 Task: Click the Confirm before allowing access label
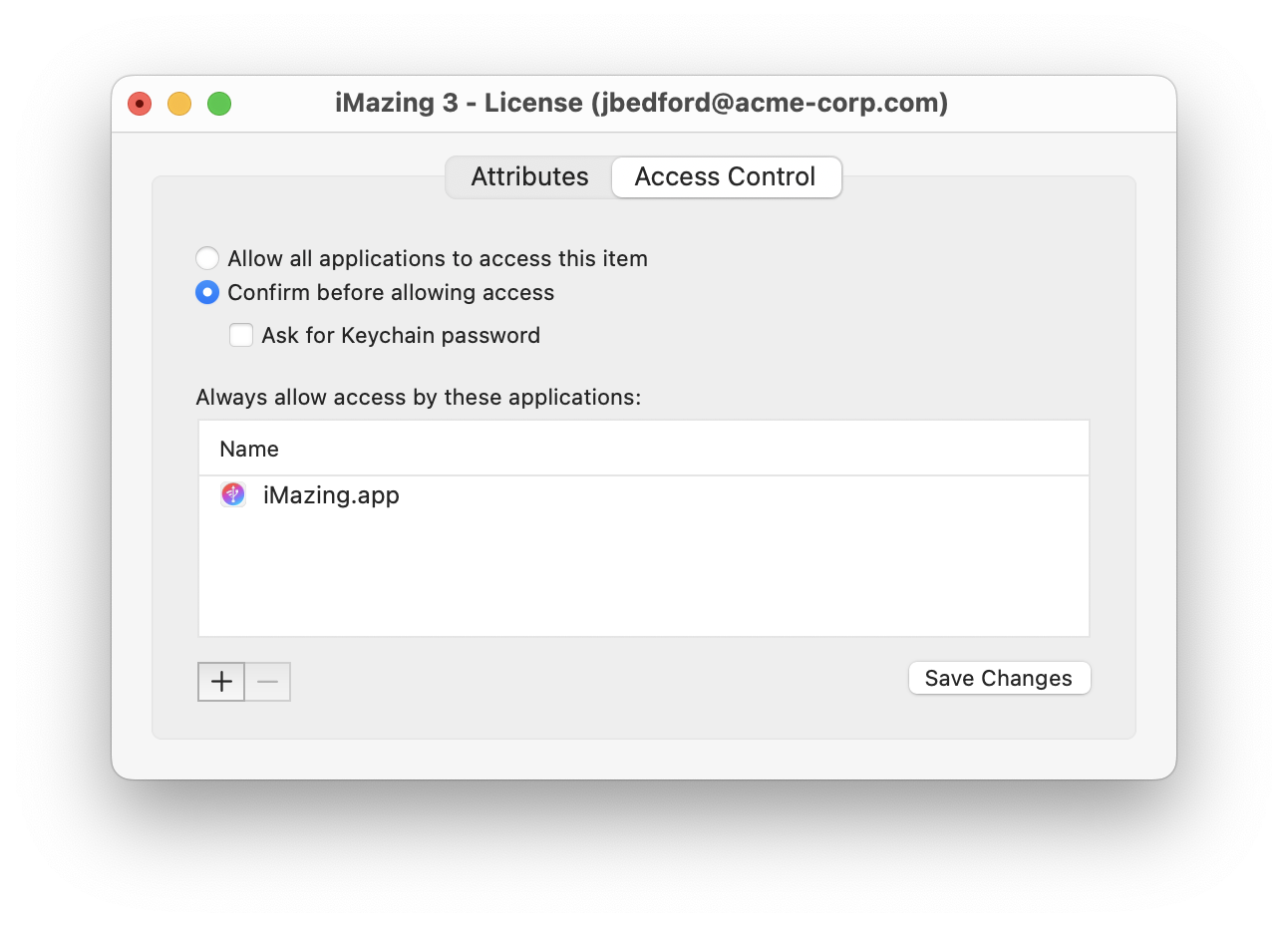click(391, 292)
